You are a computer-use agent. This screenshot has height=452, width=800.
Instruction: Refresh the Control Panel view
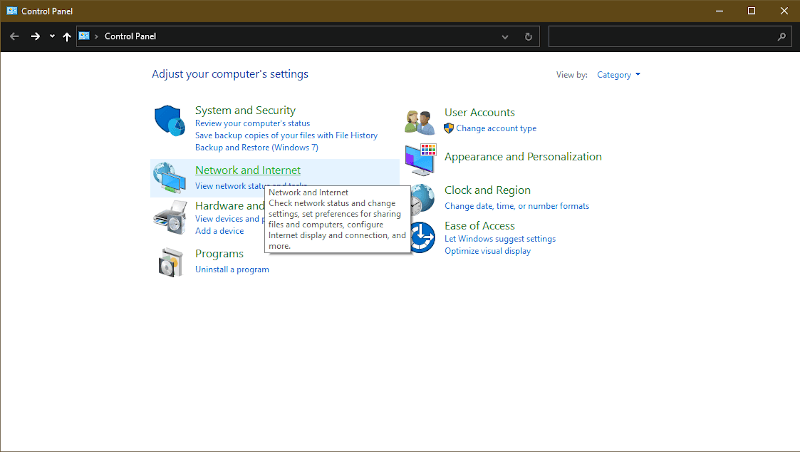(529, 37)
